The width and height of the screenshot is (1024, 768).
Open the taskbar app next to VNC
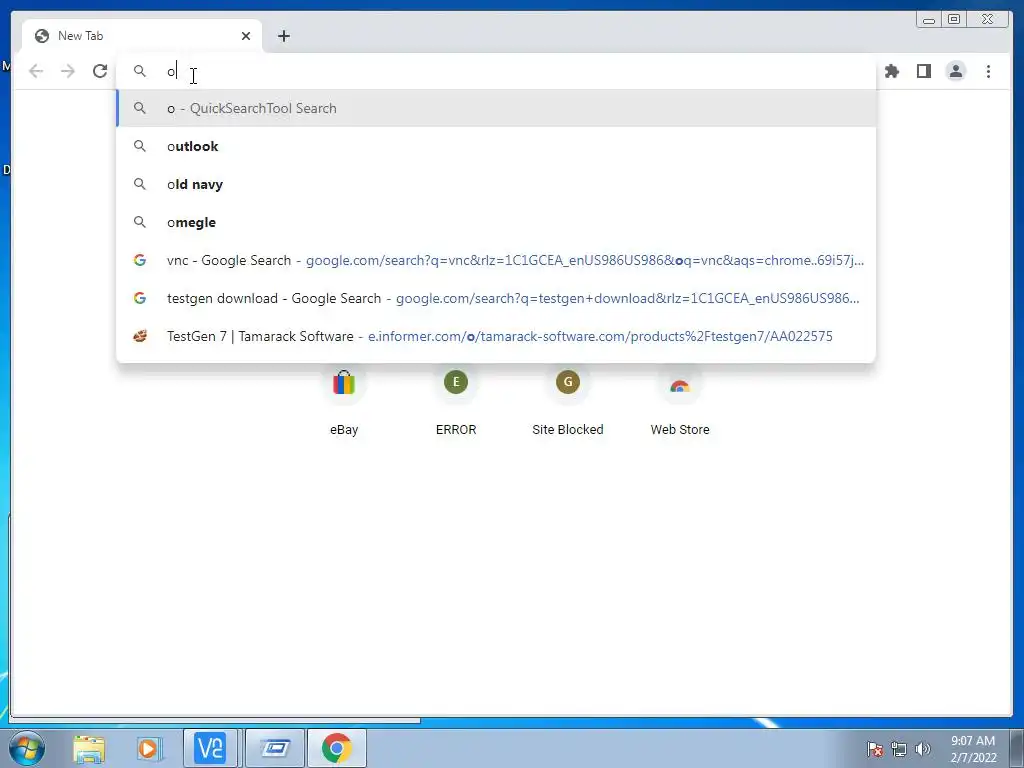point(275,748)
